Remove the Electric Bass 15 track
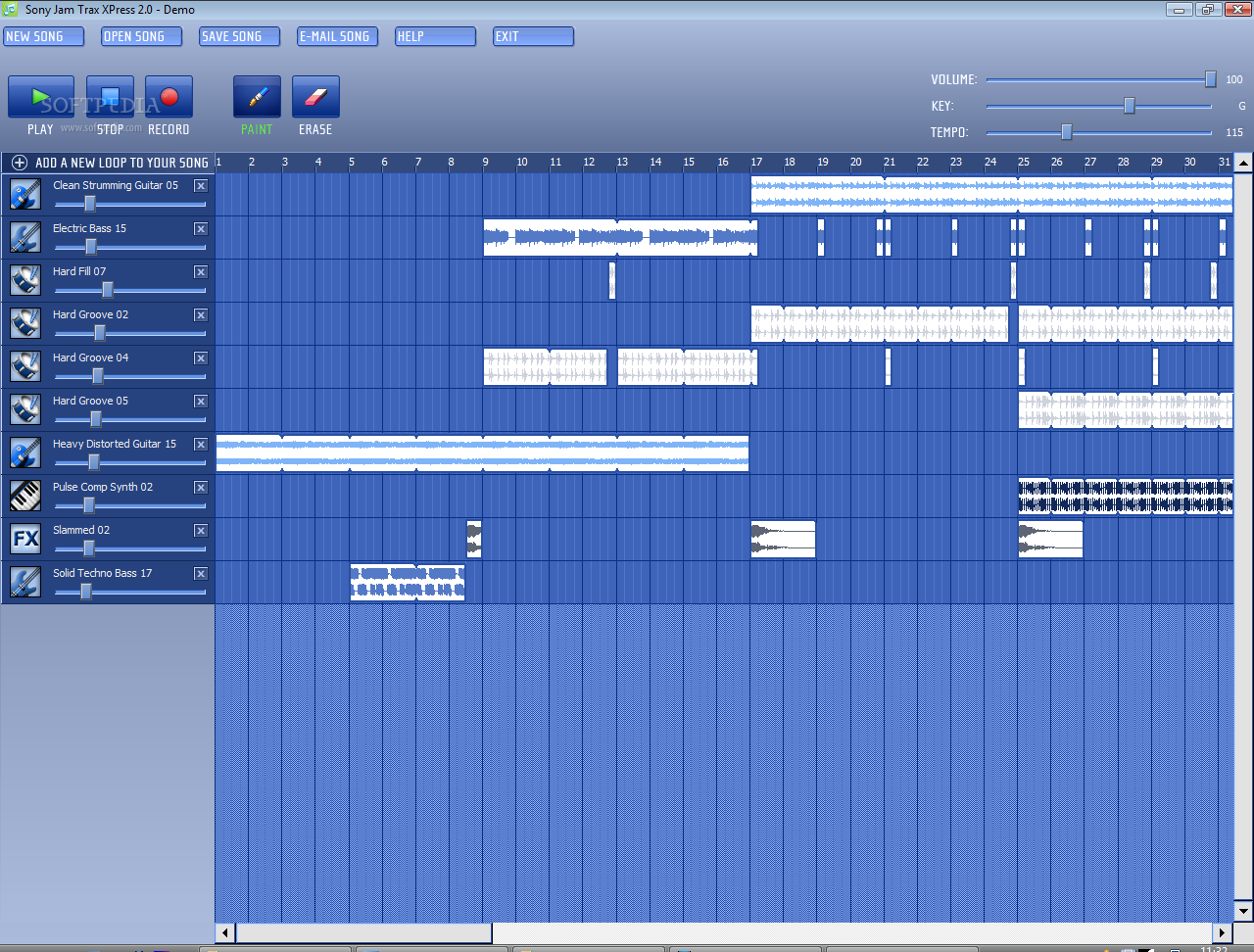The height and width of the screenshot is (952, 1254). pyautogui.click(x=201, y=228)
